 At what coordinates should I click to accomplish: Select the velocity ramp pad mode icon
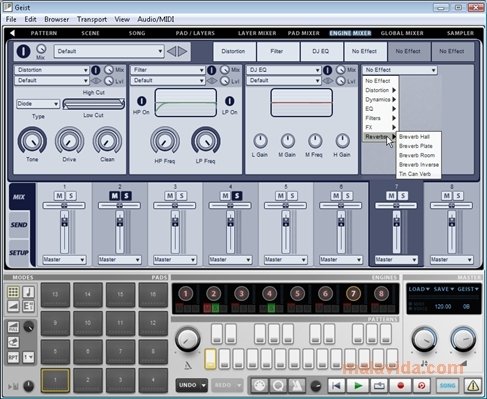pos(13,306)
